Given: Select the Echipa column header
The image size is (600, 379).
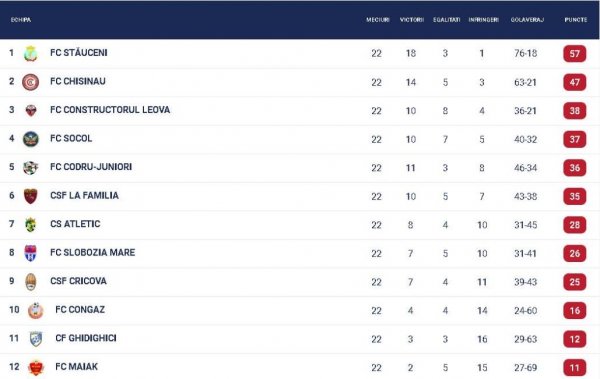Looking at the screenshot, I should tap(21, 20).
